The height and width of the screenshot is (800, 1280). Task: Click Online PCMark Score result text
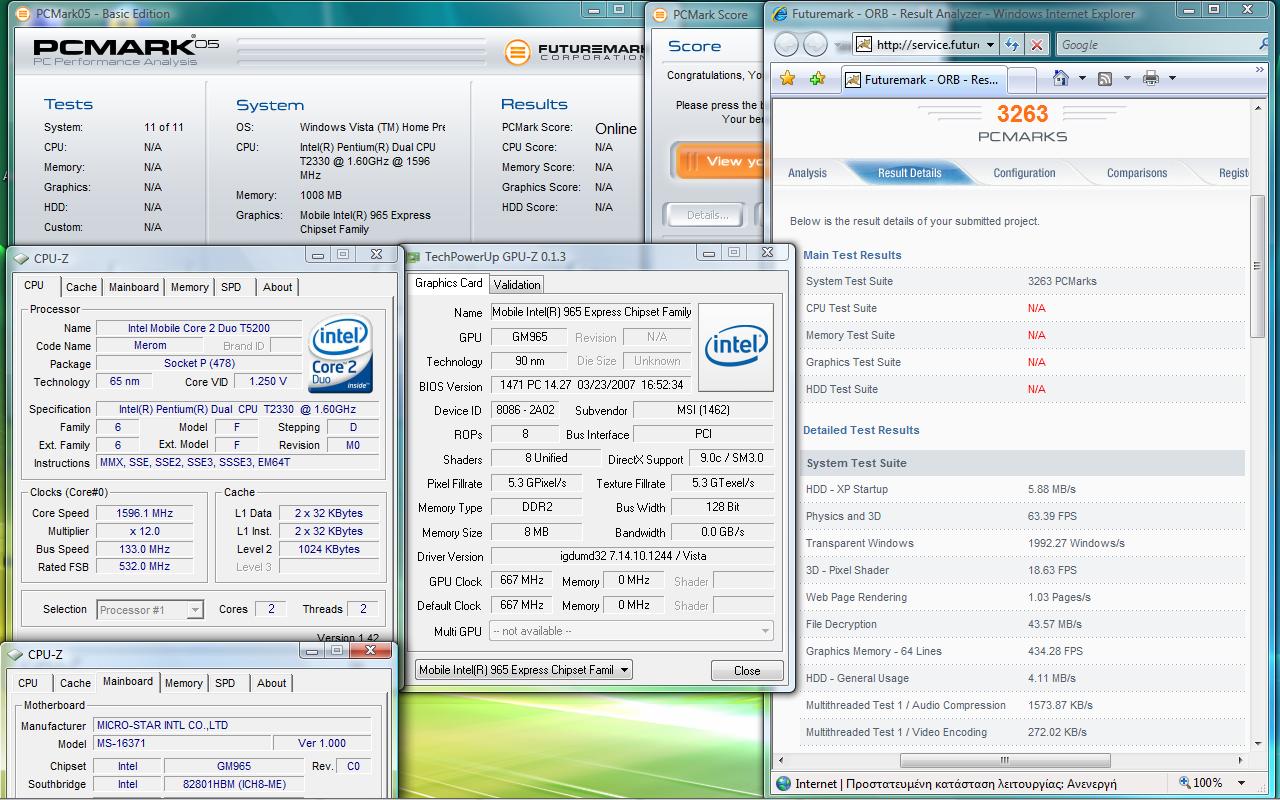click(616, 129)
